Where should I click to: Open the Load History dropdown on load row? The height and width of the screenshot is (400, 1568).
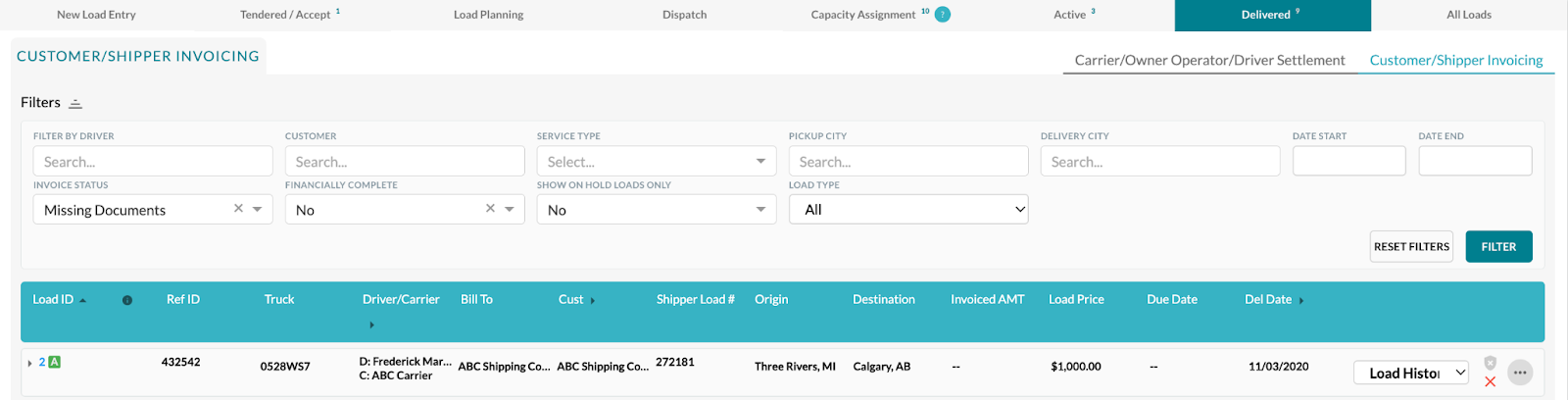tap(1411, 373)
